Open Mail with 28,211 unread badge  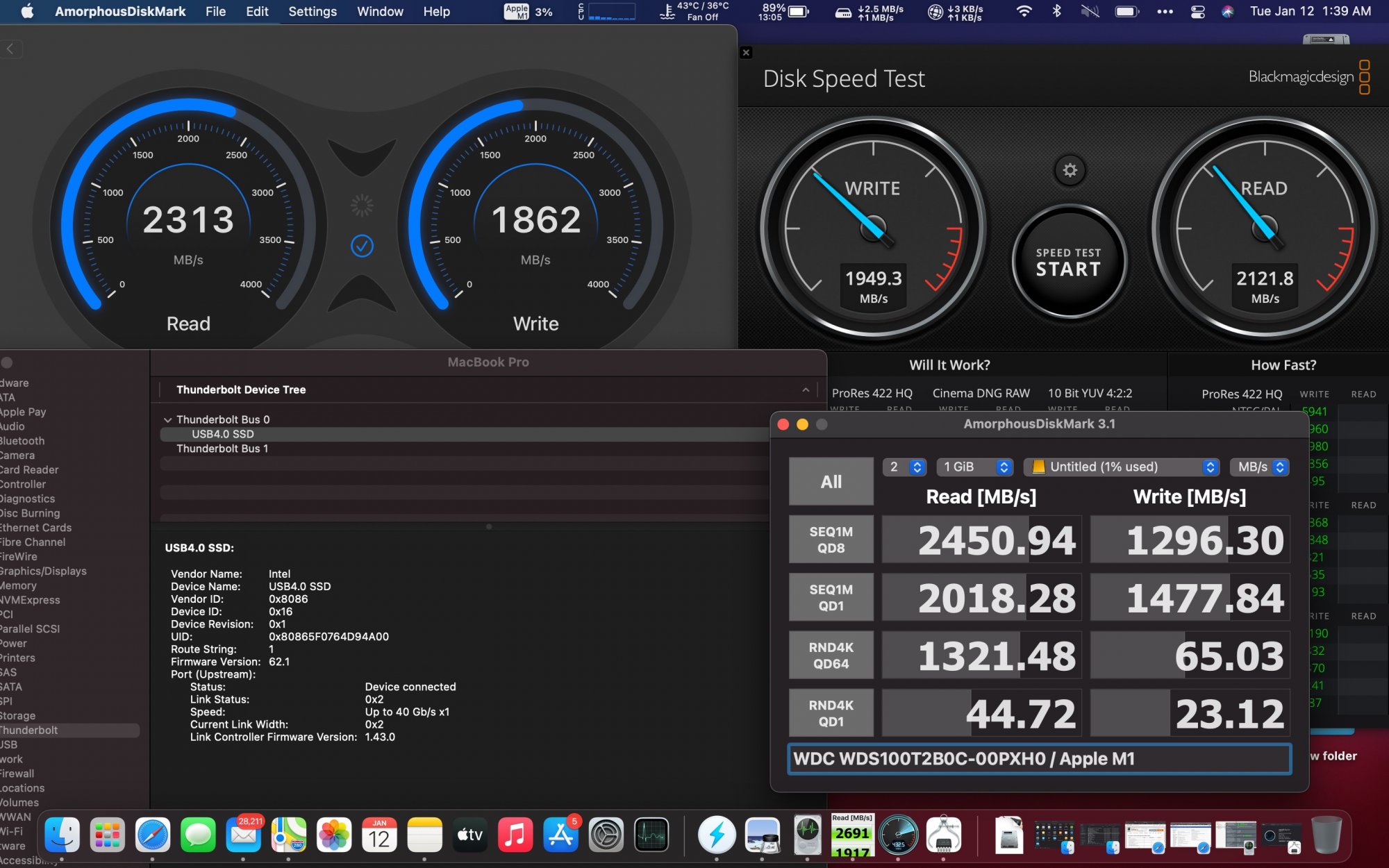243,835
